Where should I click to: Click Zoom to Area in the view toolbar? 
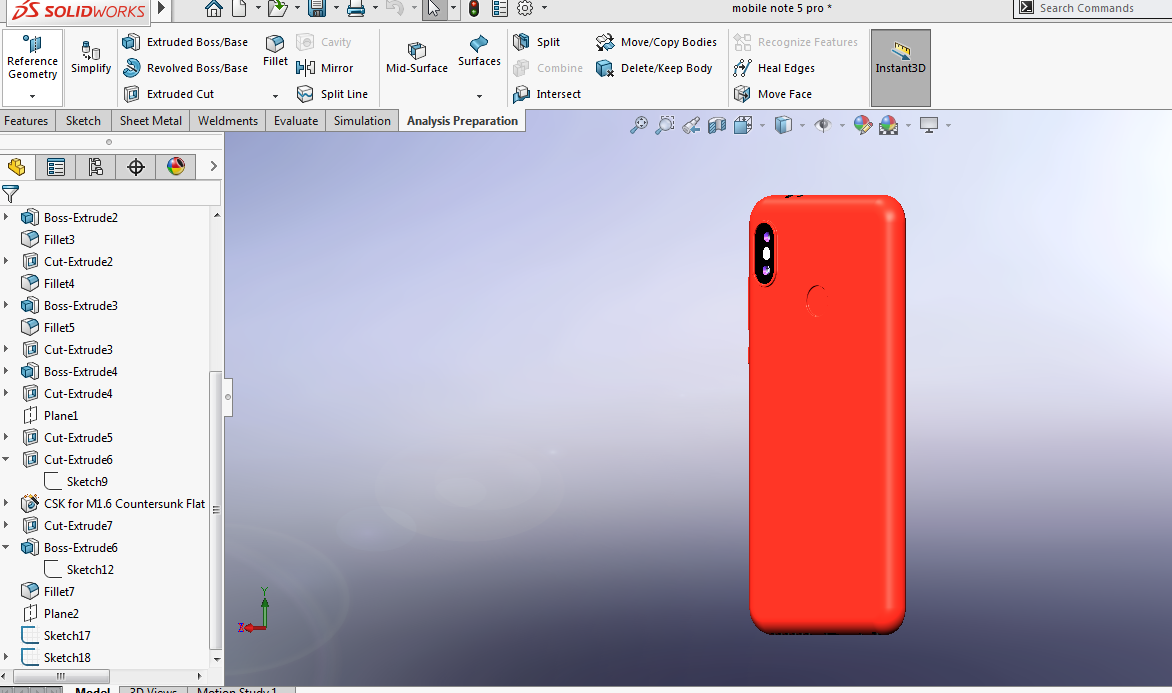click(x=664, y=126)
